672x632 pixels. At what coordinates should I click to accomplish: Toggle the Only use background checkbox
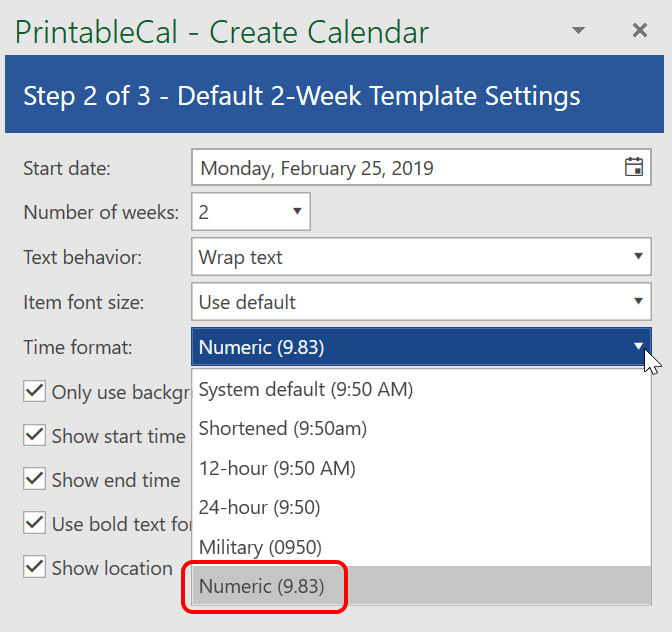tap(35, 391)
